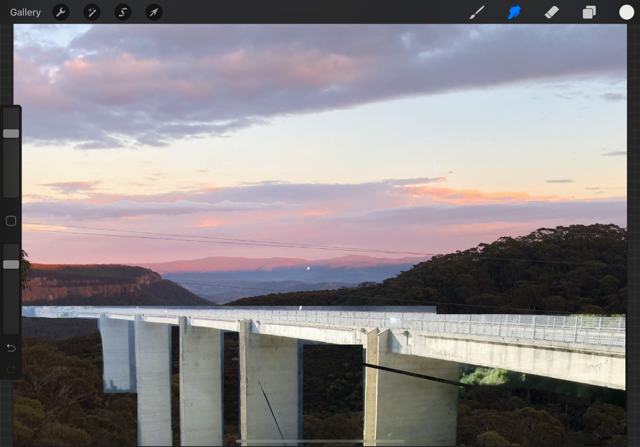Tap the small white dot above mountains

[308, 268]
